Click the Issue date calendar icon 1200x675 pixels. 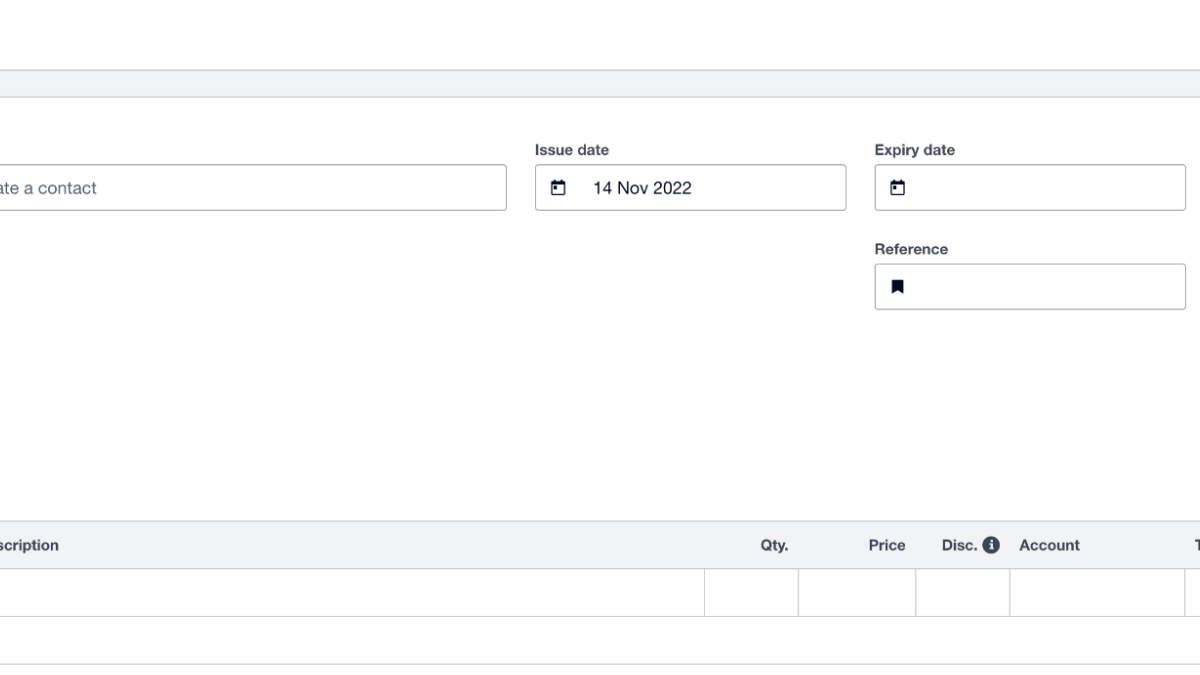coord(559,188)
